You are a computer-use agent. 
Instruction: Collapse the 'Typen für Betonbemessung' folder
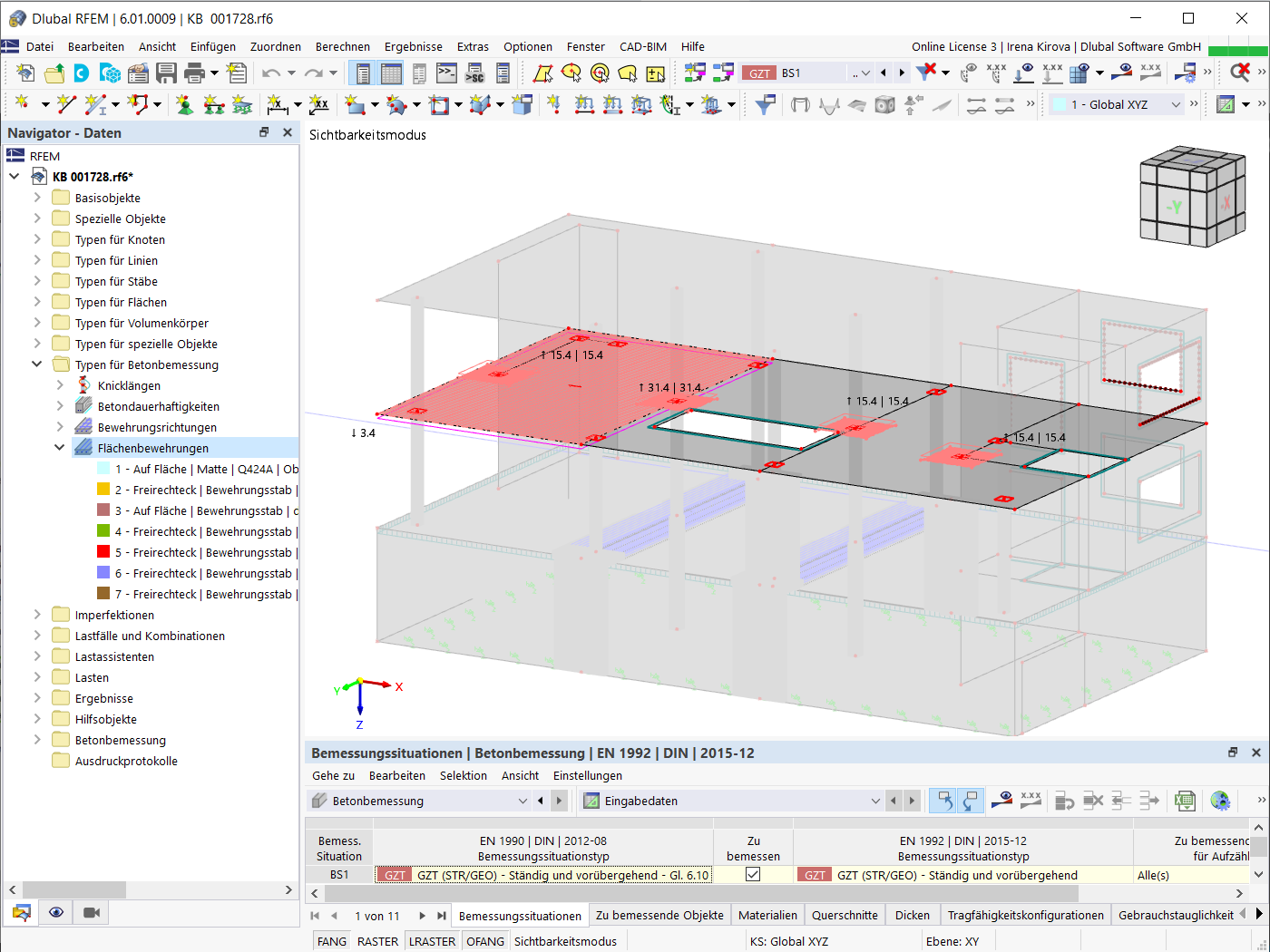click(x=37, y=364)
